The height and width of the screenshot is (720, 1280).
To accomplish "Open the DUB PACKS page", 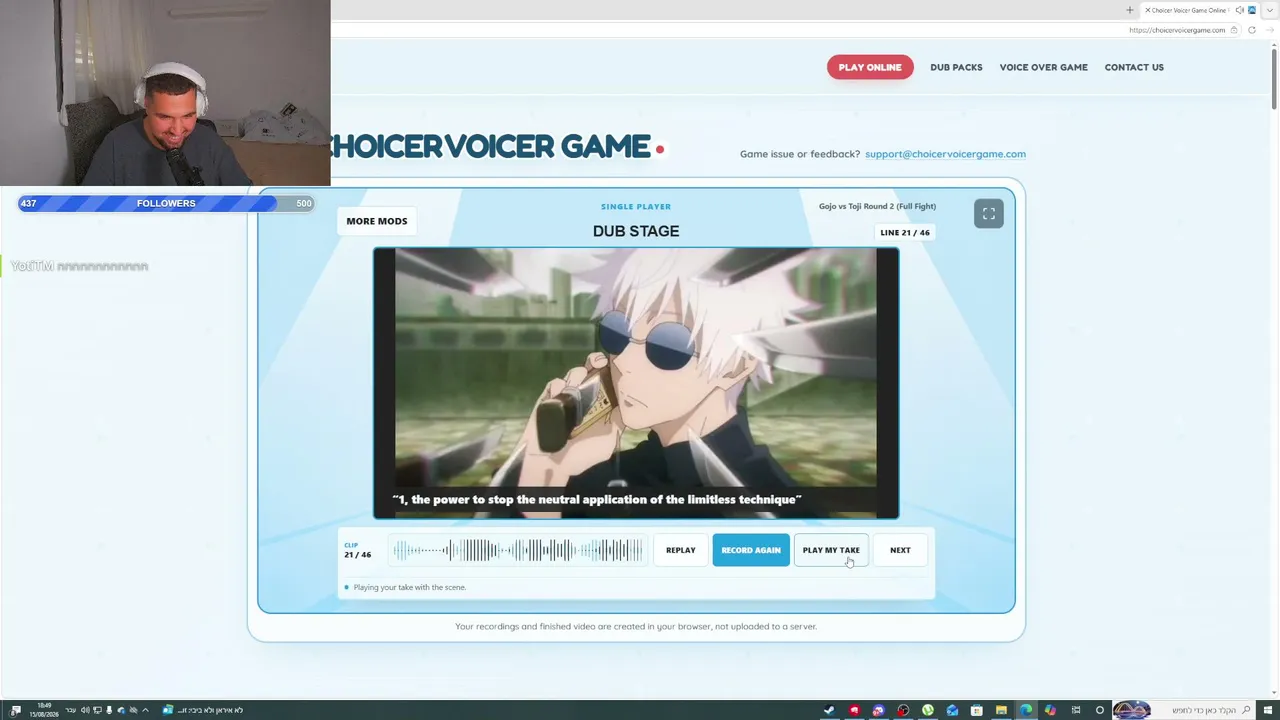I will (956, 67).
